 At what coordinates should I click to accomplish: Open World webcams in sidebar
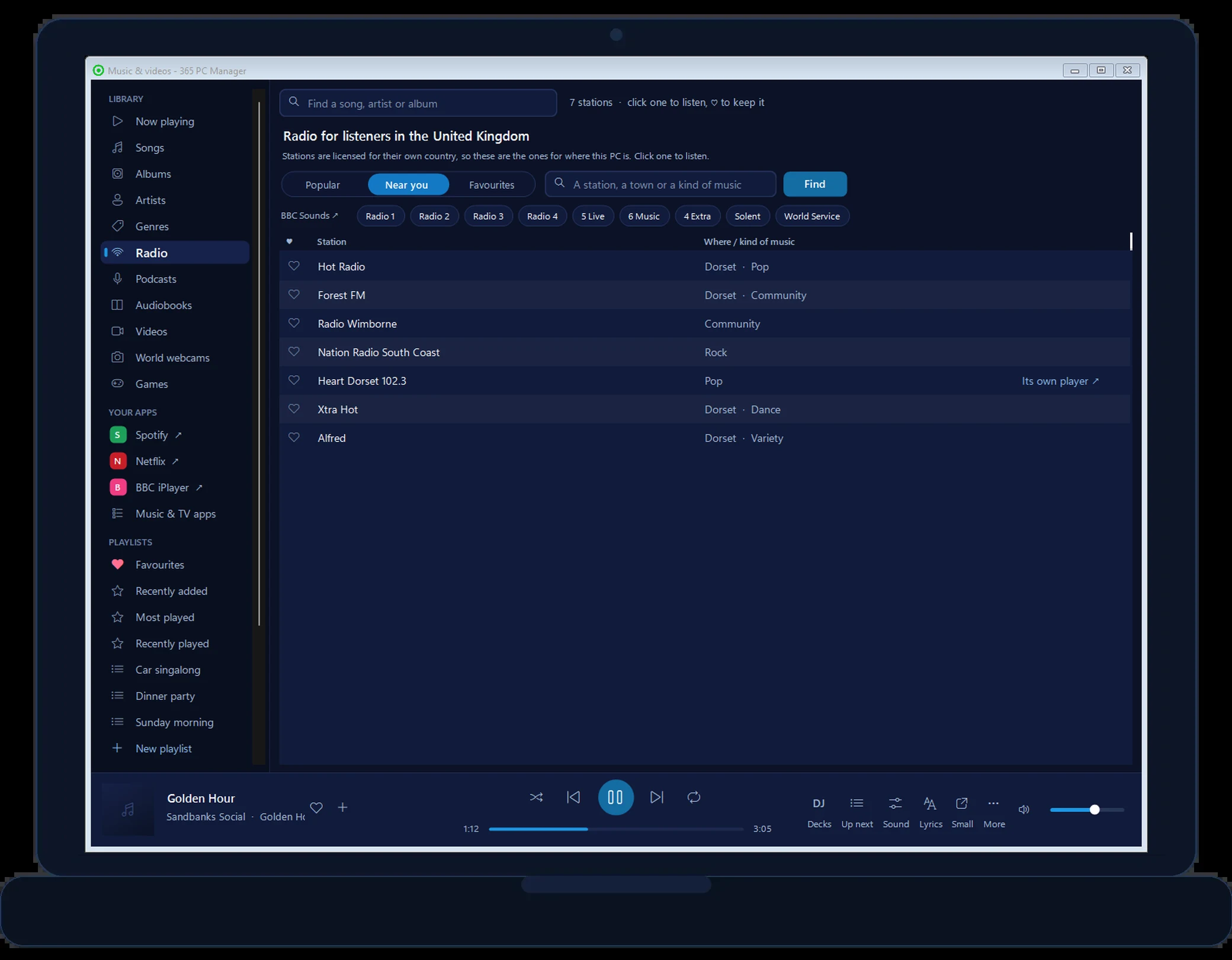tap(175, 358)
